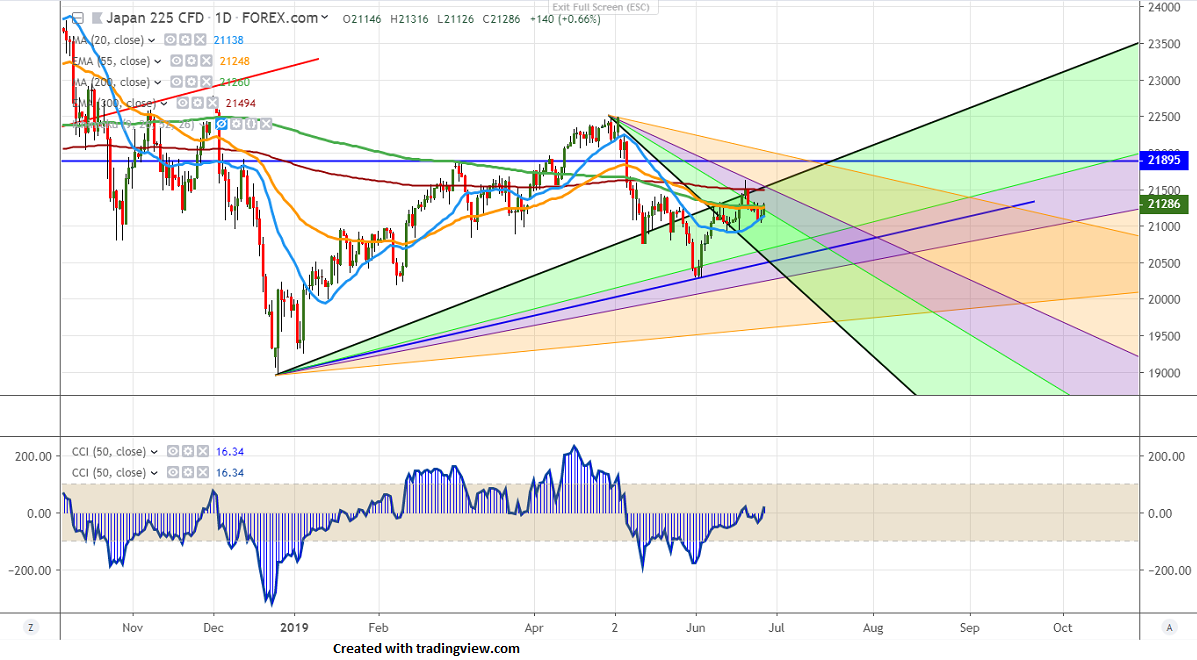Screen dimensions: 1197x660
Task: Open settings for MA (20, close)
Action: (185, 40)
